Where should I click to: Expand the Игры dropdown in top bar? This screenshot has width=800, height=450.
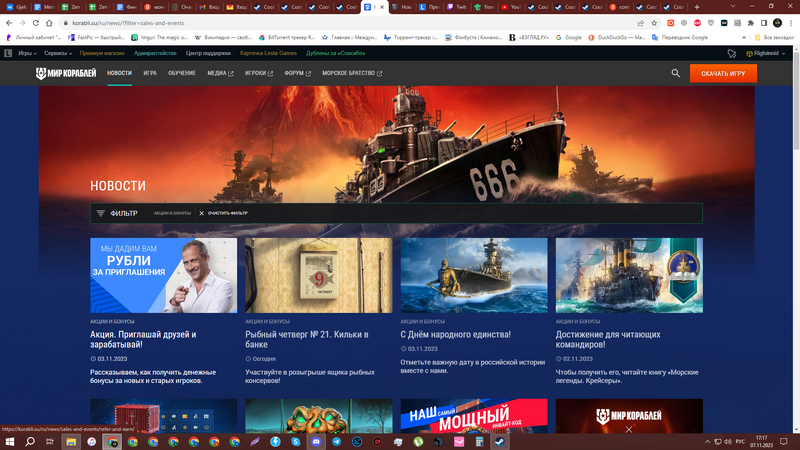pos(28,53)
